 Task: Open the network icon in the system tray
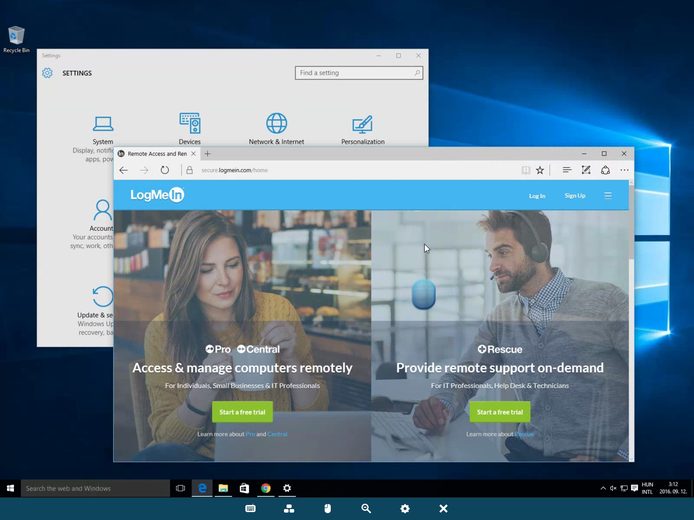pos(624,489)
